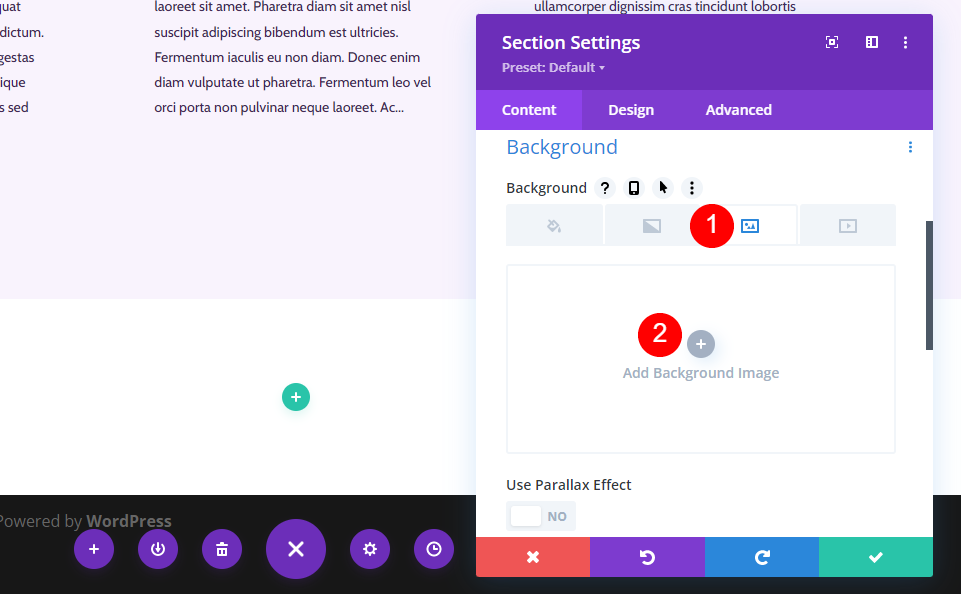Switch to the Advanced tab

click(x=739, y=110)
